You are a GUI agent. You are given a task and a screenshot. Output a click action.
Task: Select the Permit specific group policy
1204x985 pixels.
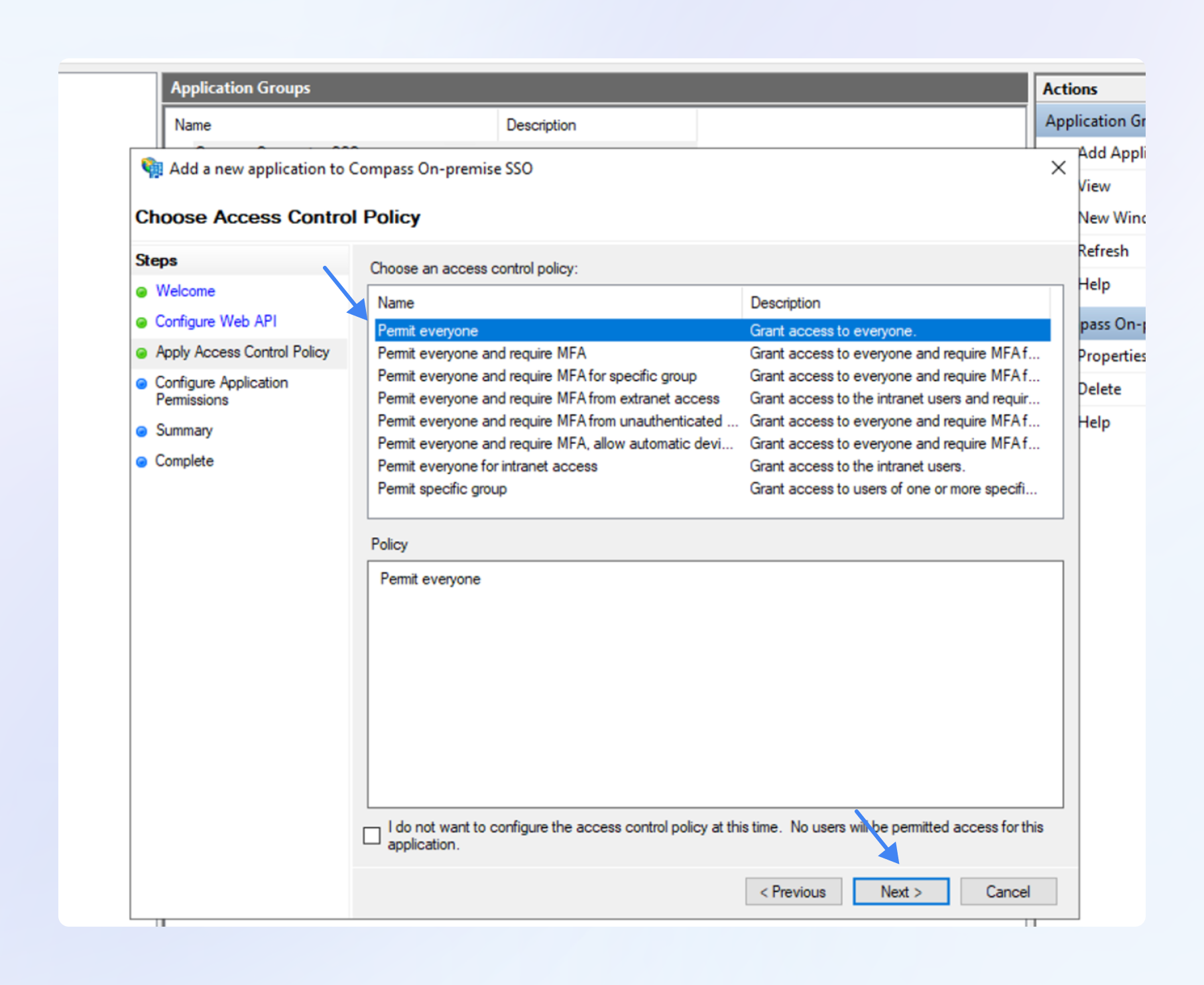pos(442,489)
